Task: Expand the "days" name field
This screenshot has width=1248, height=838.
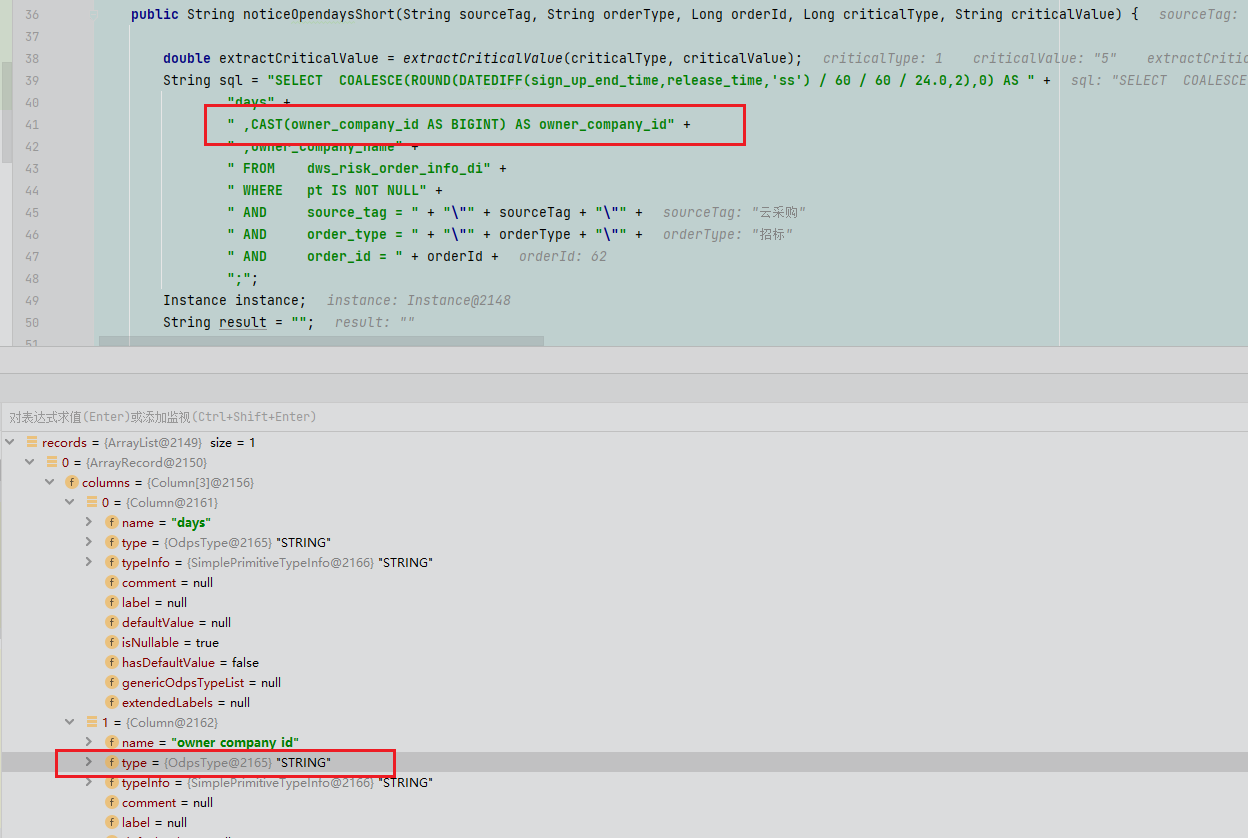Action: (89, 522)
